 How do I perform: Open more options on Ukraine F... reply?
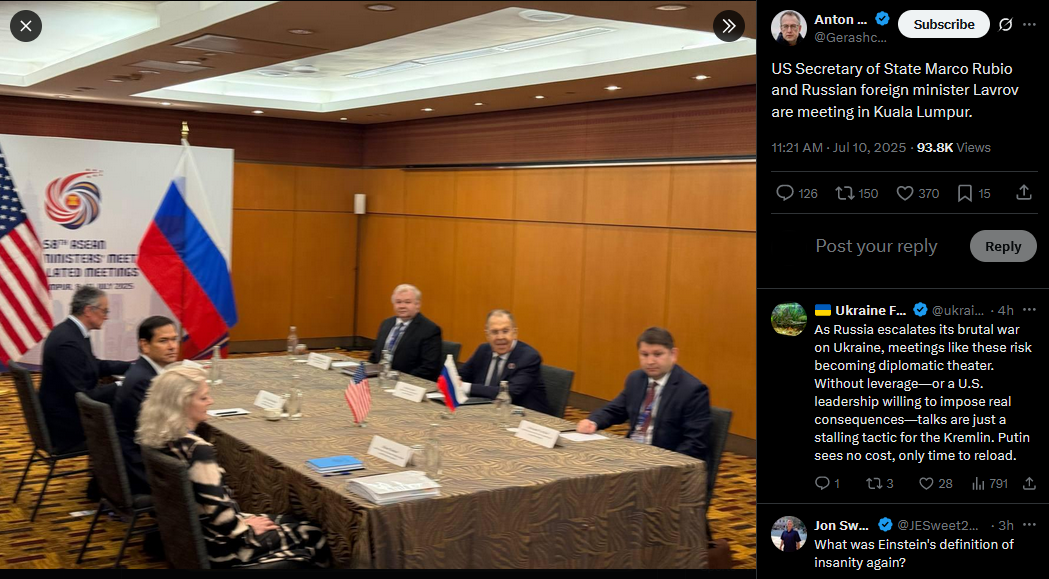[1030, 310]
